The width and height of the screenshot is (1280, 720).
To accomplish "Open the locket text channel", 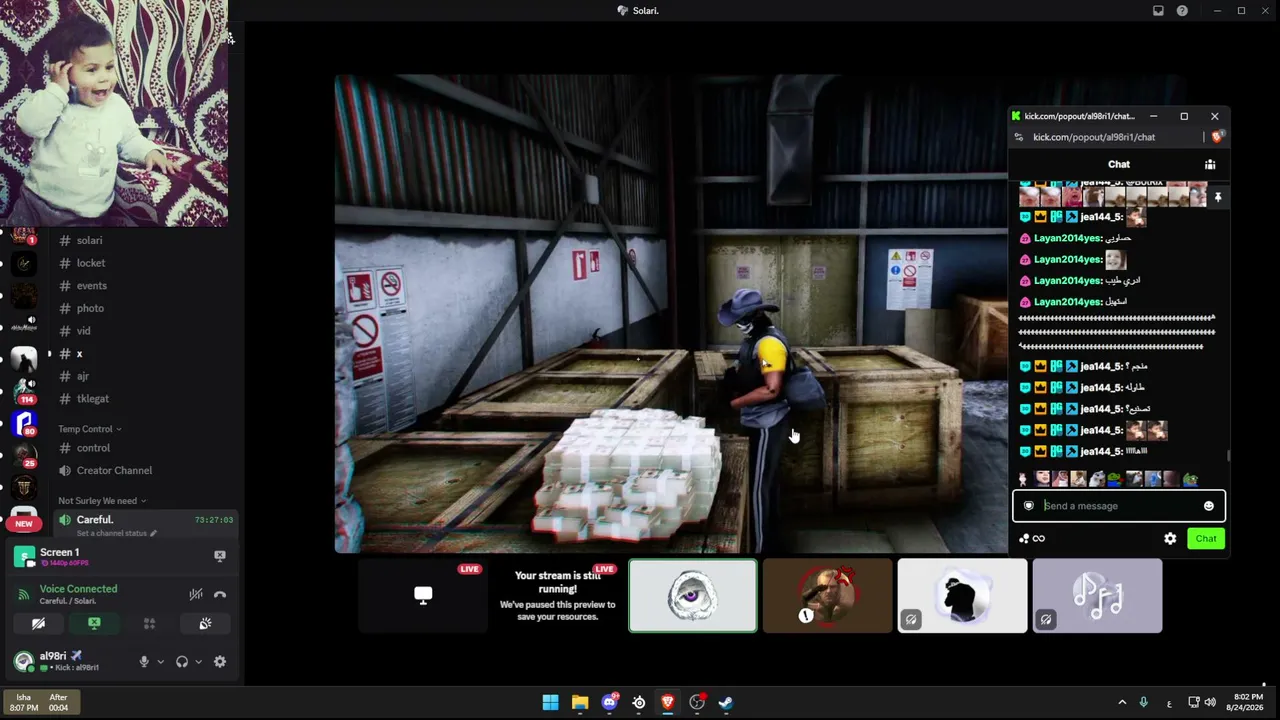I will (90, 263).
